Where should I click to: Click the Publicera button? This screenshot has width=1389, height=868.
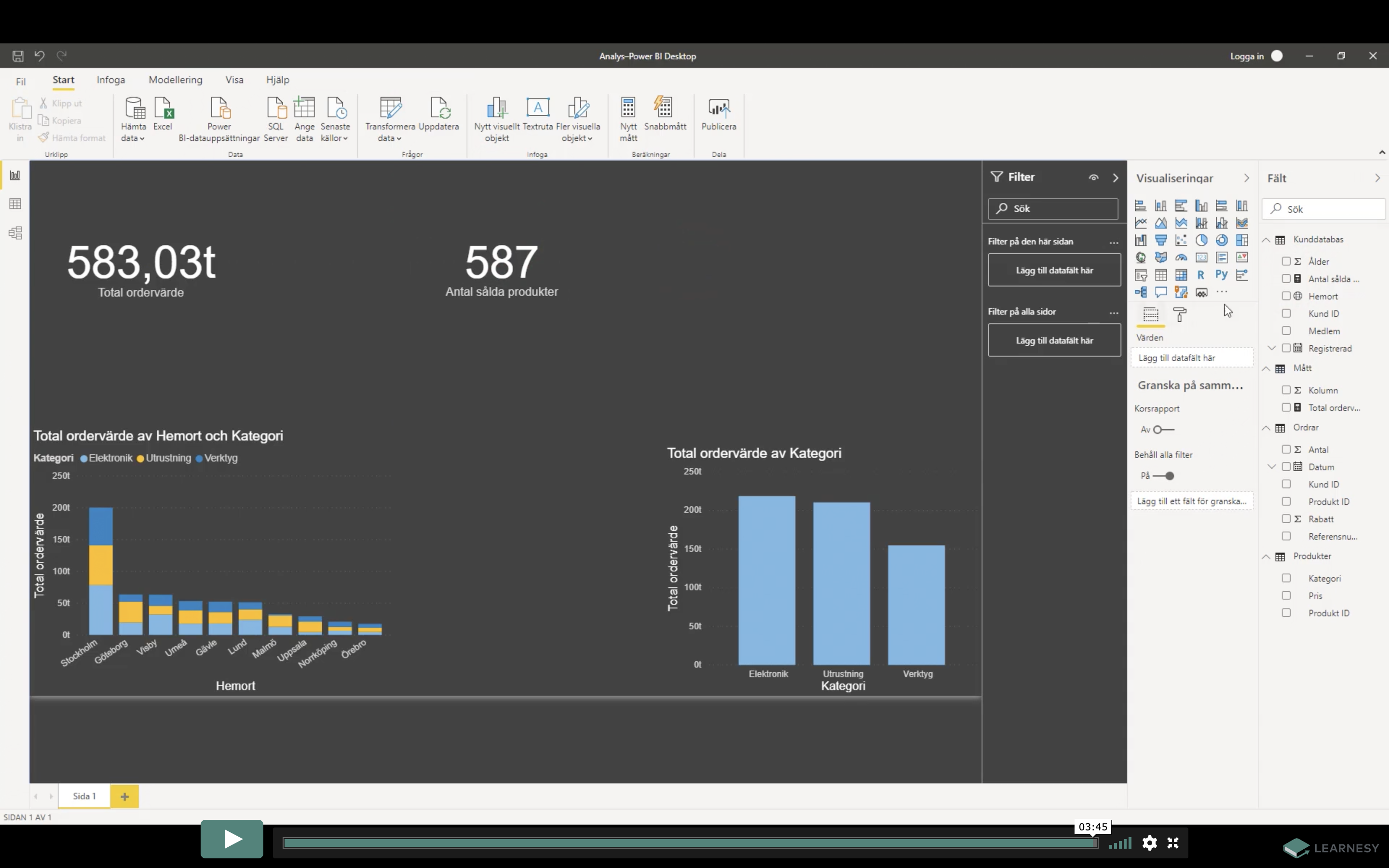[x=719, y=114]
